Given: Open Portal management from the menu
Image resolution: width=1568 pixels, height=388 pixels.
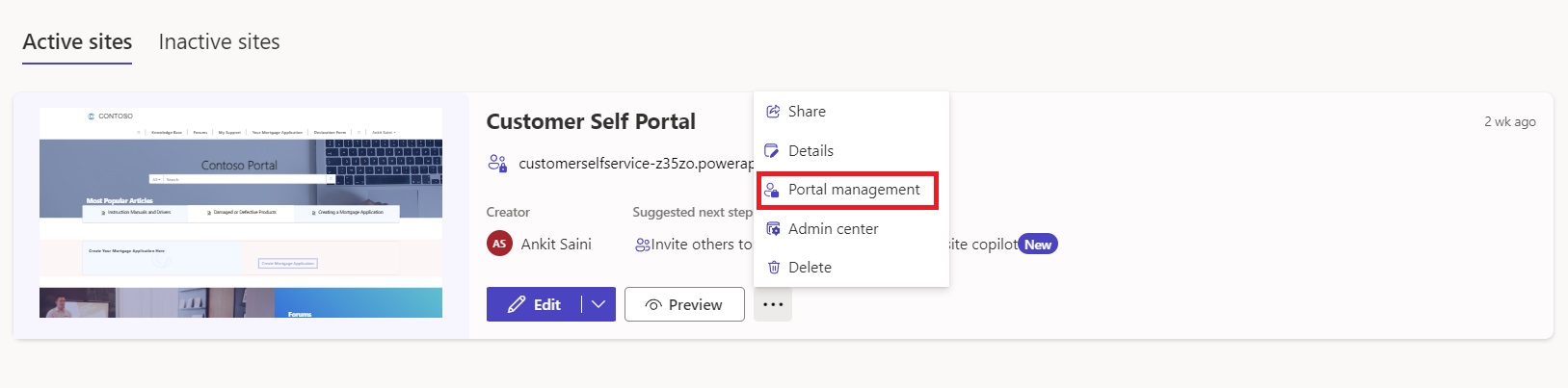Looking at the screenshot, I should (x=853, y=190).
